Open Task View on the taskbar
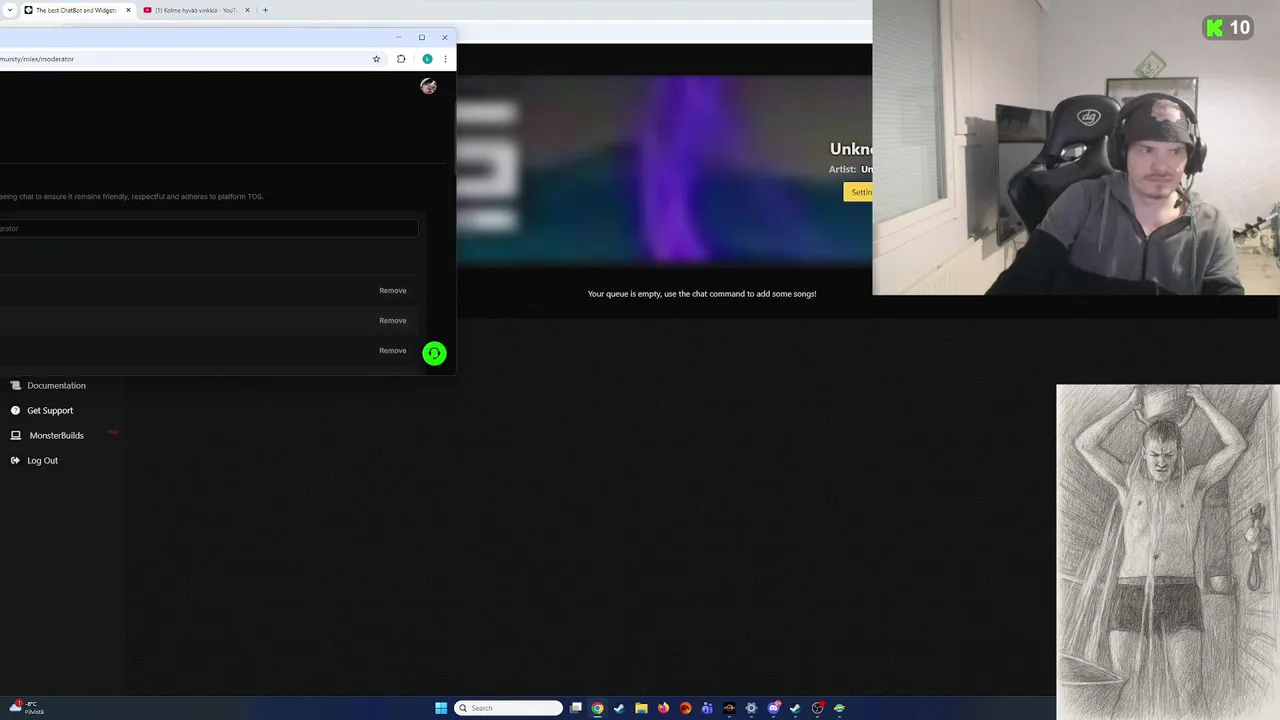The height and width of the screenshot is (720, 1280). 575,708
